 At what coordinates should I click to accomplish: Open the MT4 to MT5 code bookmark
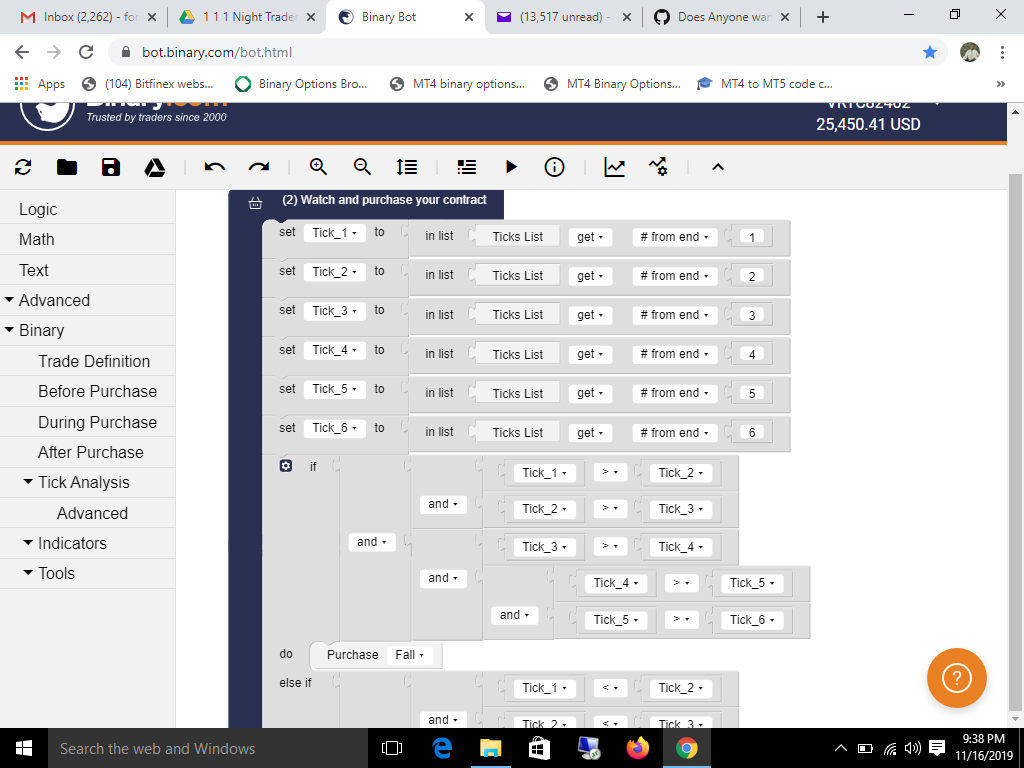pyautogui.click(x=765, y=84)
